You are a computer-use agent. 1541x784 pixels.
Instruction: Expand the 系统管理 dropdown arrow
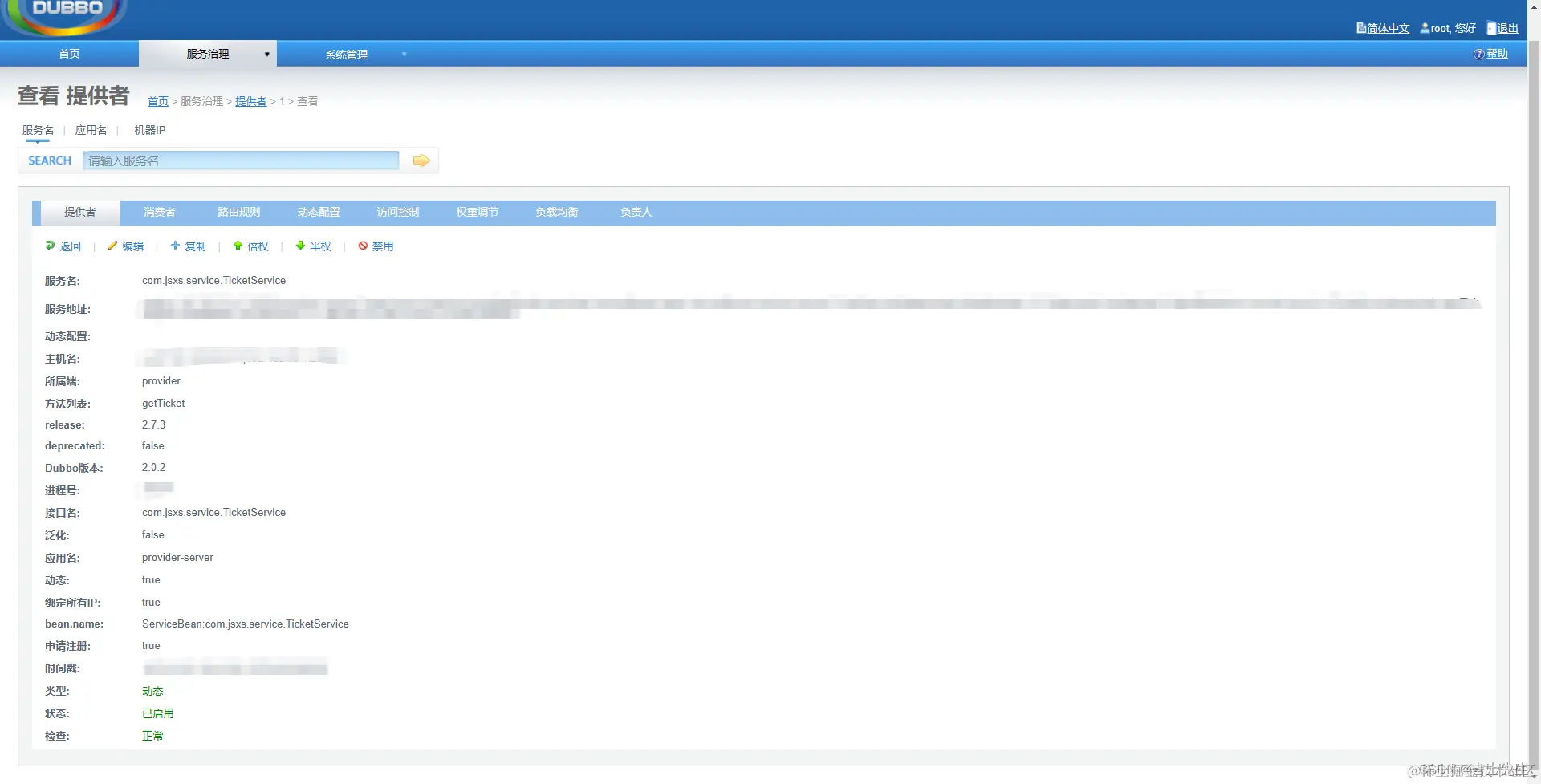(404, 55)
